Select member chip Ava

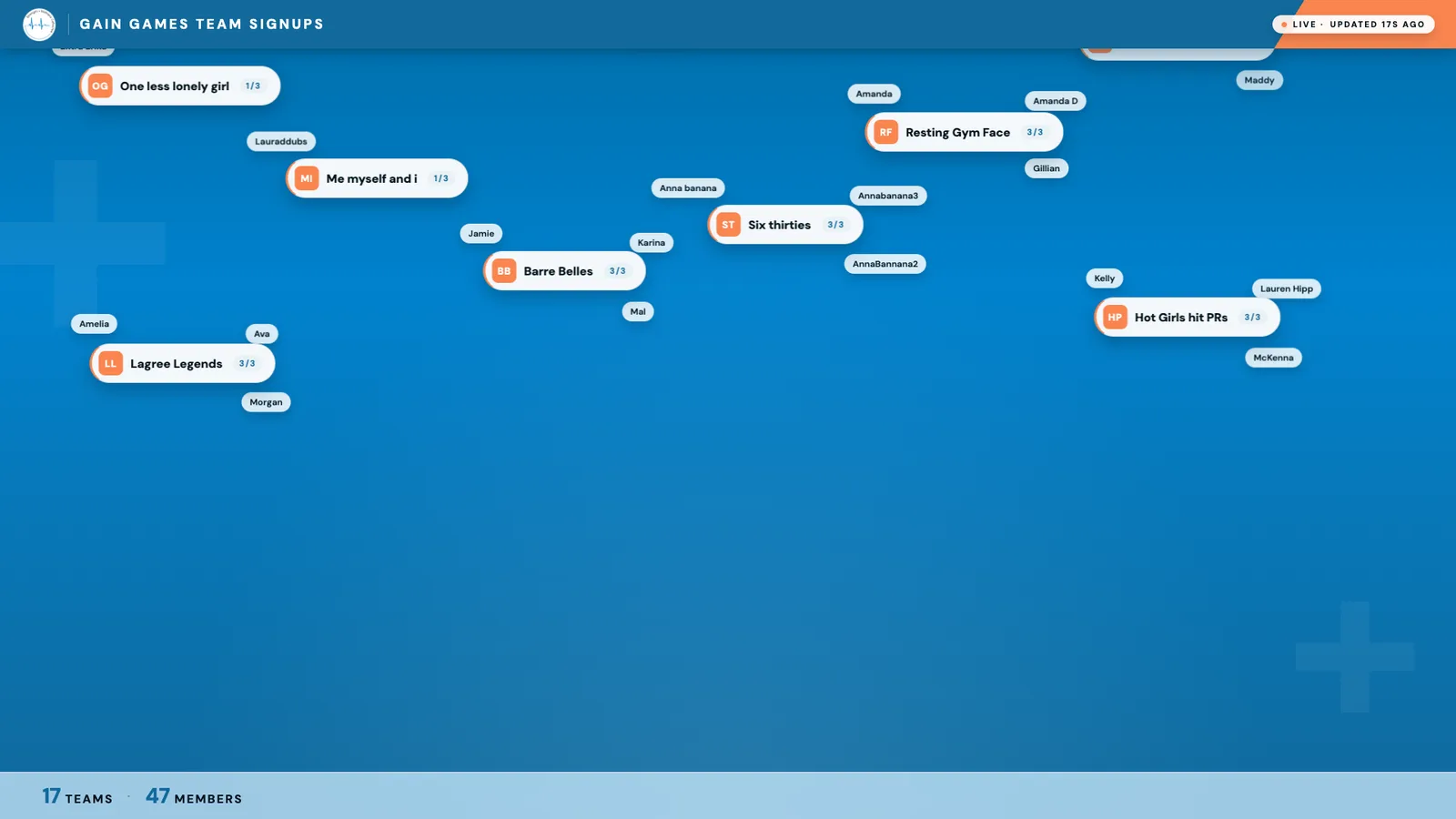[x=262, y=334]
